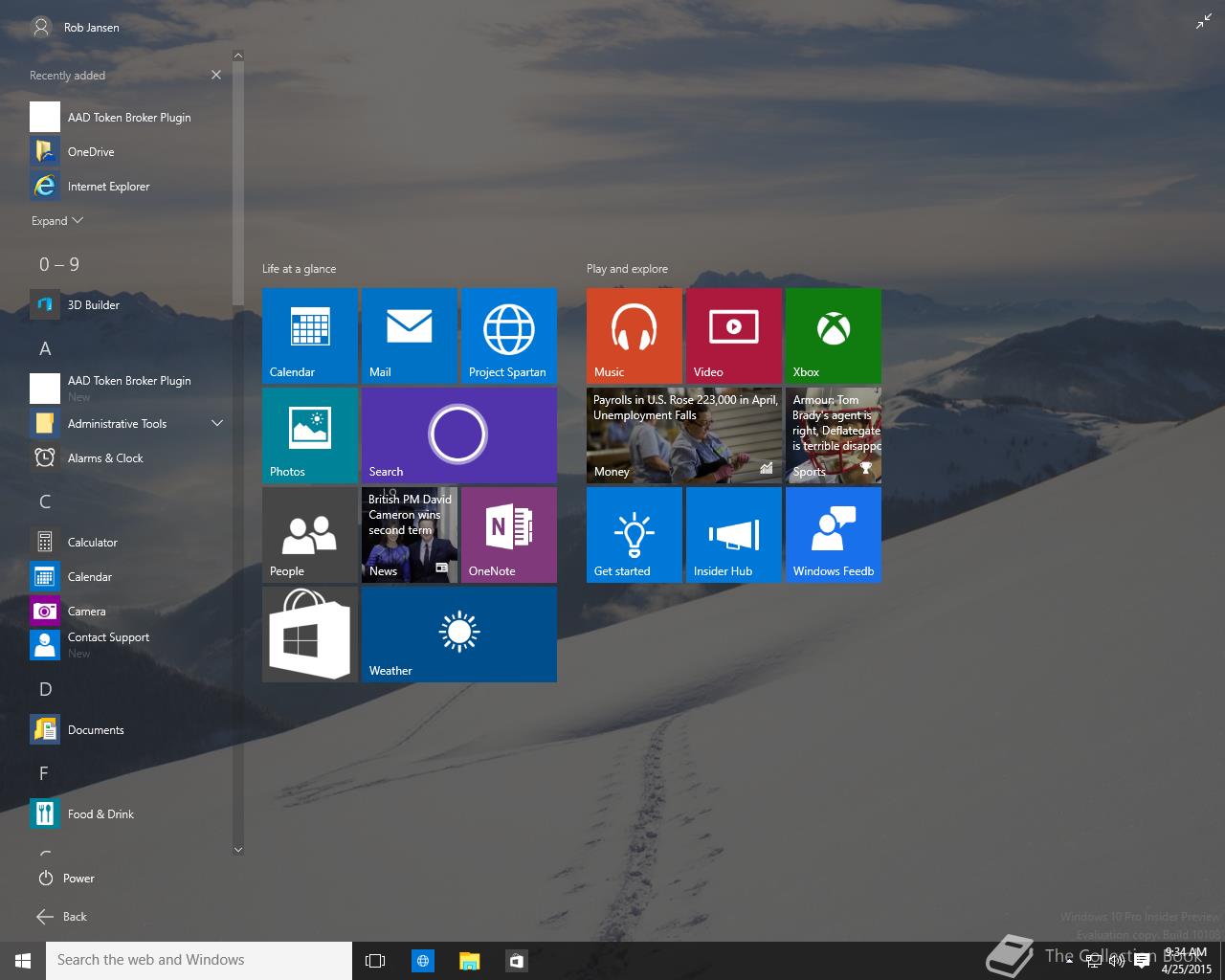Restore Start menu from full screen
This screenshot has width=1225, height=980.
coord(1203,22)
